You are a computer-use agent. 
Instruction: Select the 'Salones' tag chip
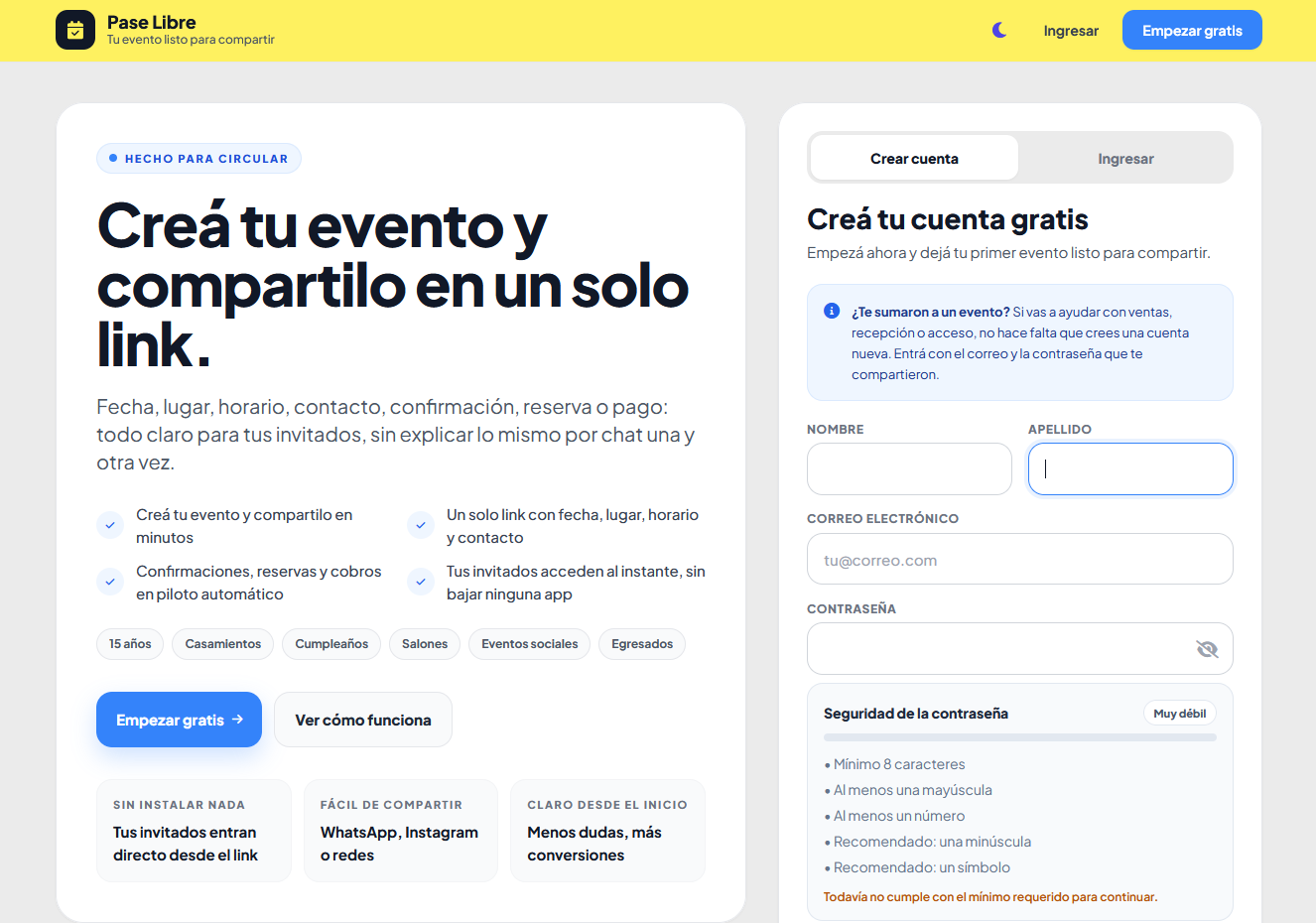point(425,644)
